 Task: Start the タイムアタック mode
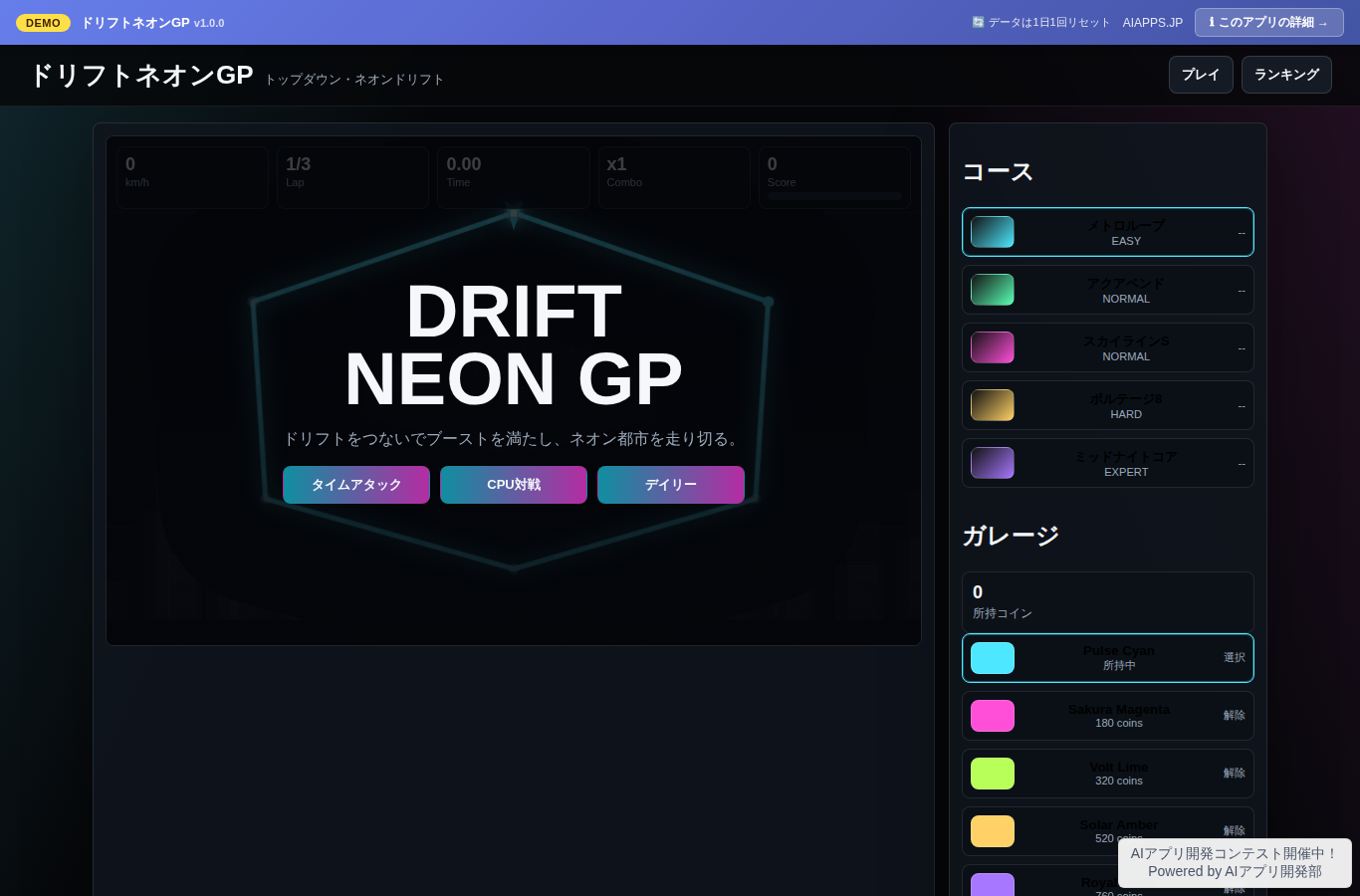356,485
